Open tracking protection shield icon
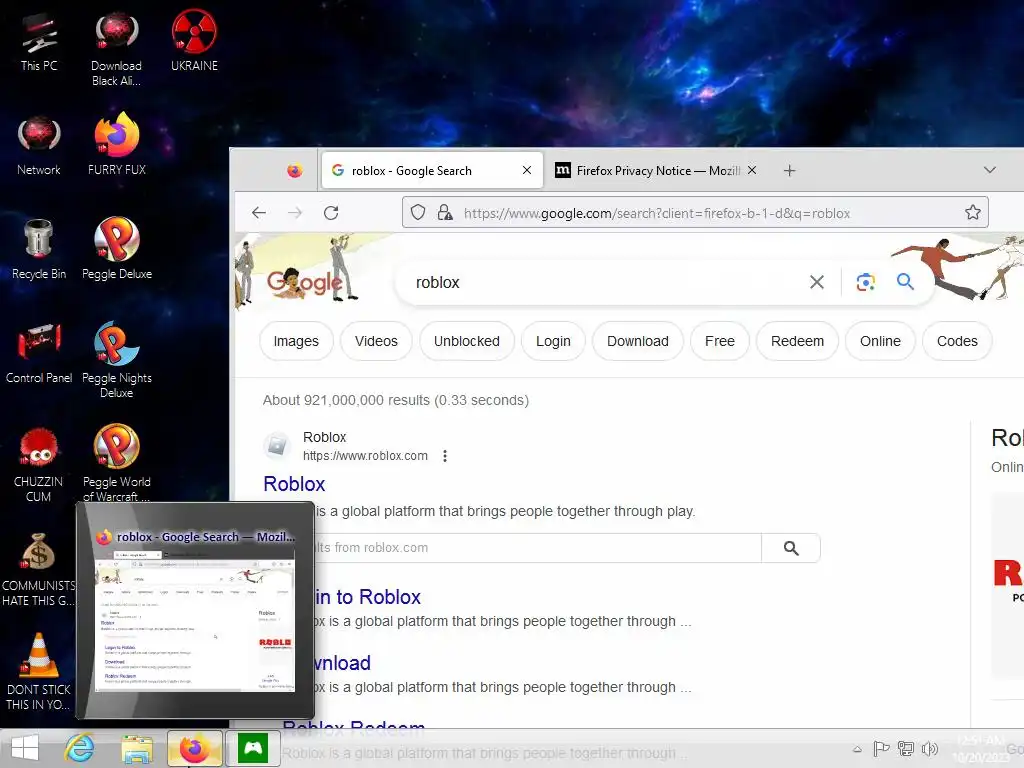Screen dimensions: 1024x768 (418, 212)
